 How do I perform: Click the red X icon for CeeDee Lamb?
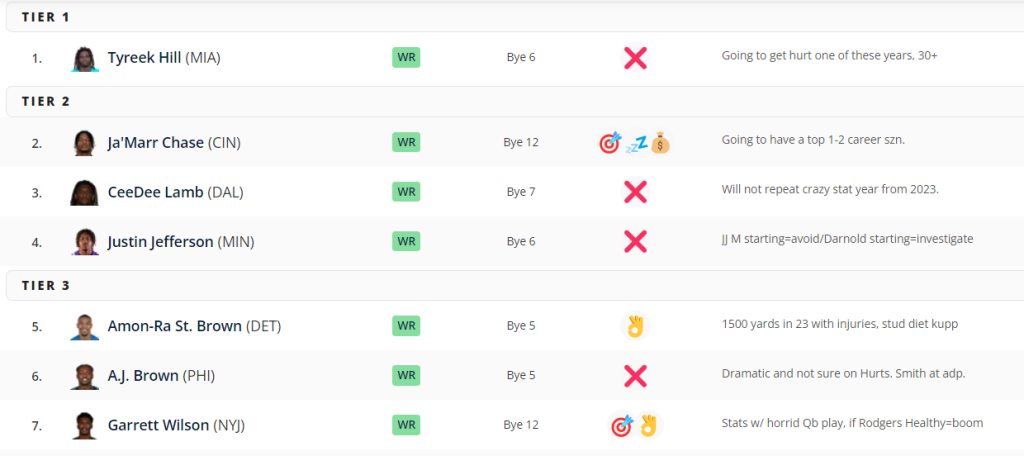click(635, 192)
